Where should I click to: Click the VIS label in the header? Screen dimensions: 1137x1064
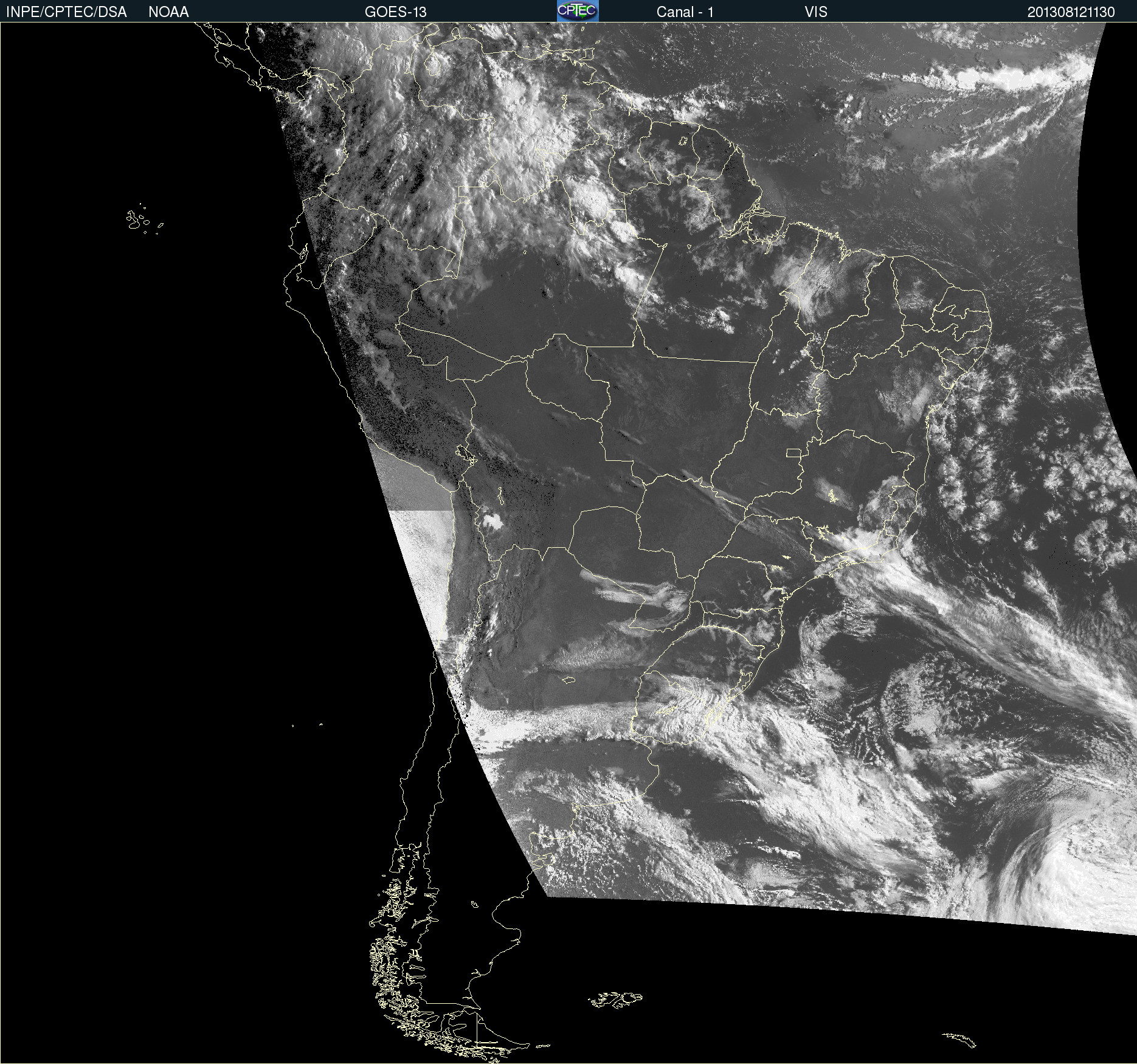coord(816,12)
